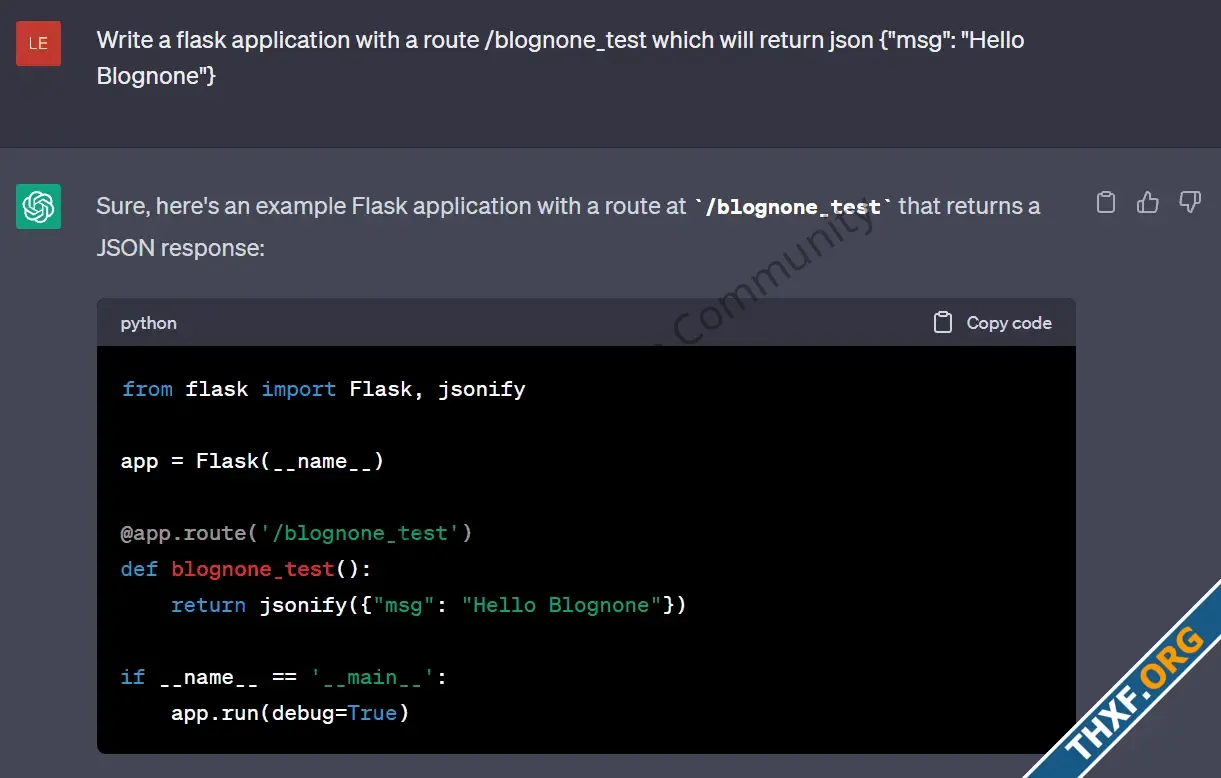Click the line if __name__ == '__main__':
This screenshot has width=1221, height=778.
tap(284, 677)
